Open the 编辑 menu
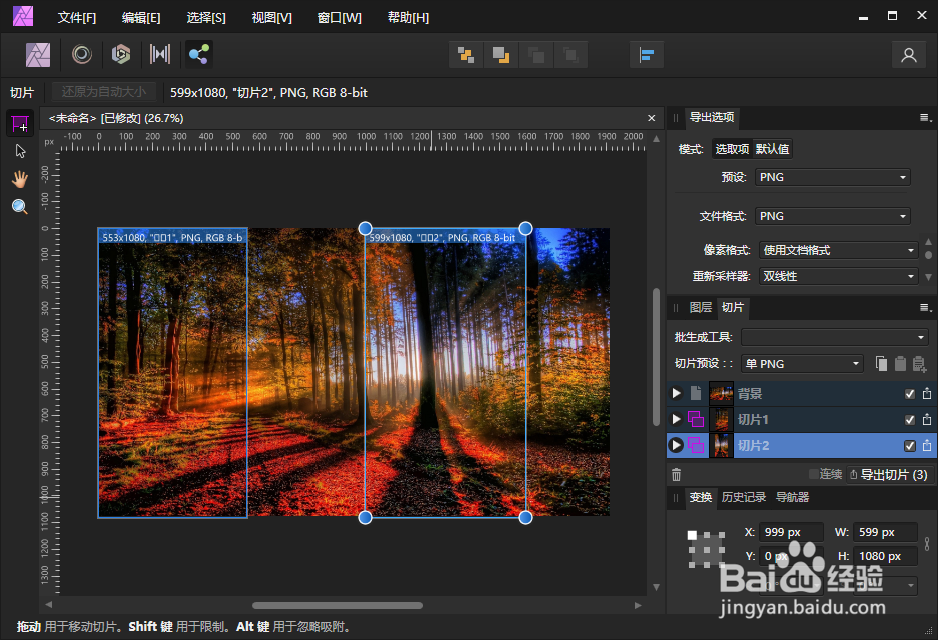Image resolution: width=938 pixels, height=640 pixels. tap(140, 16)
